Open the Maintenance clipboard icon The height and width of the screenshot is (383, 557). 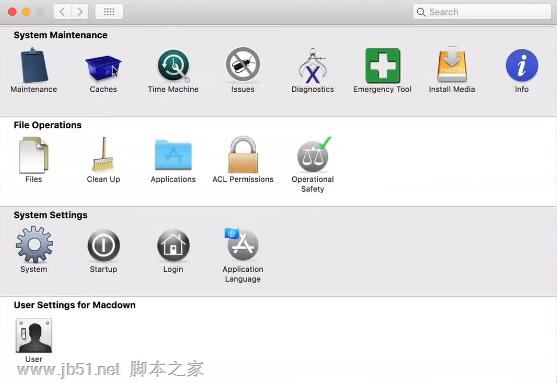pos(34,65)
